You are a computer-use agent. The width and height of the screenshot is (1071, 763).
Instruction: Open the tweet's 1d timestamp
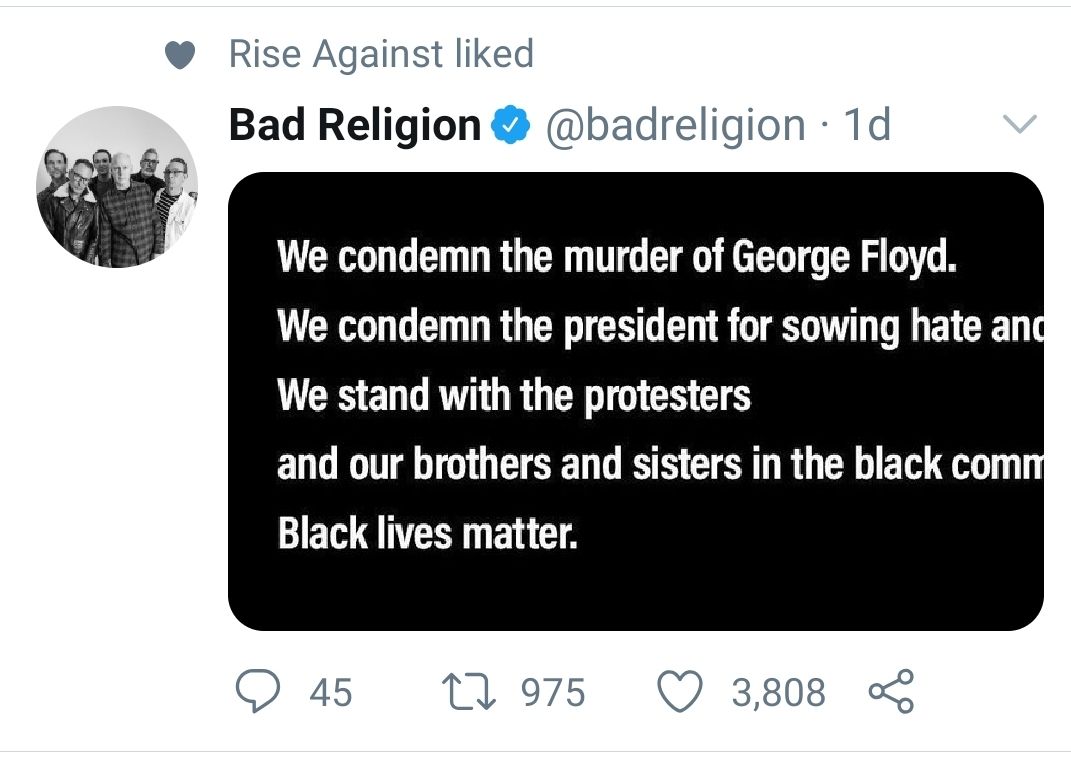pos(867,126)
